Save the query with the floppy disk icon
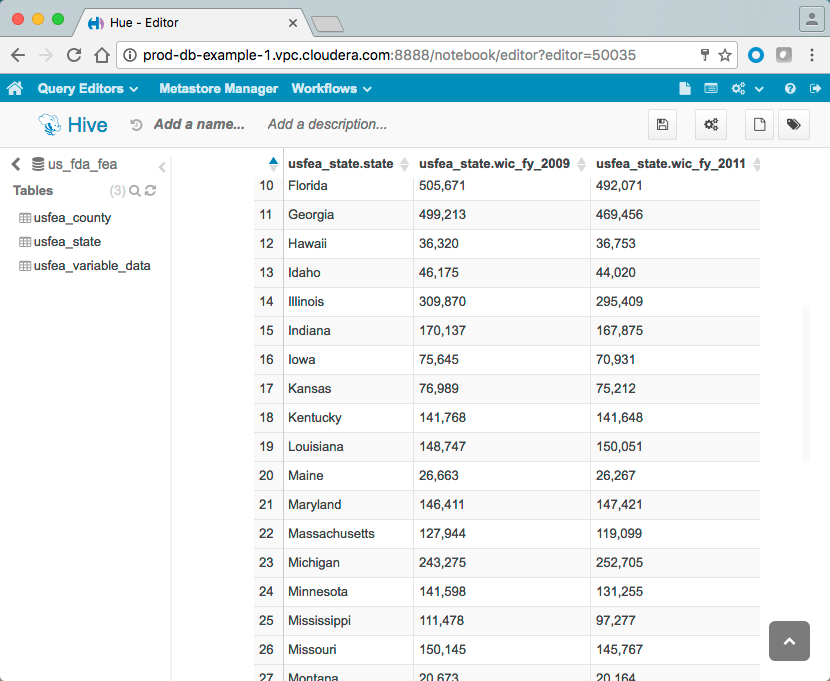 click(x=661, y=125)
